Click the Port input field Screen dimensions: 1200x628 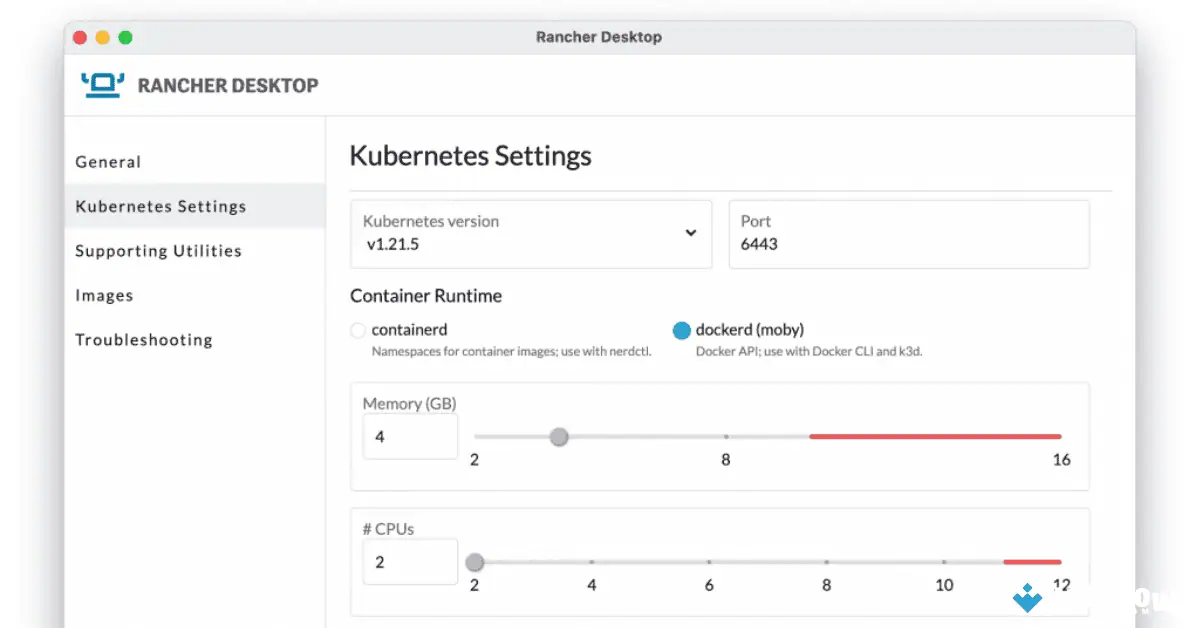[x=908, y=243]
